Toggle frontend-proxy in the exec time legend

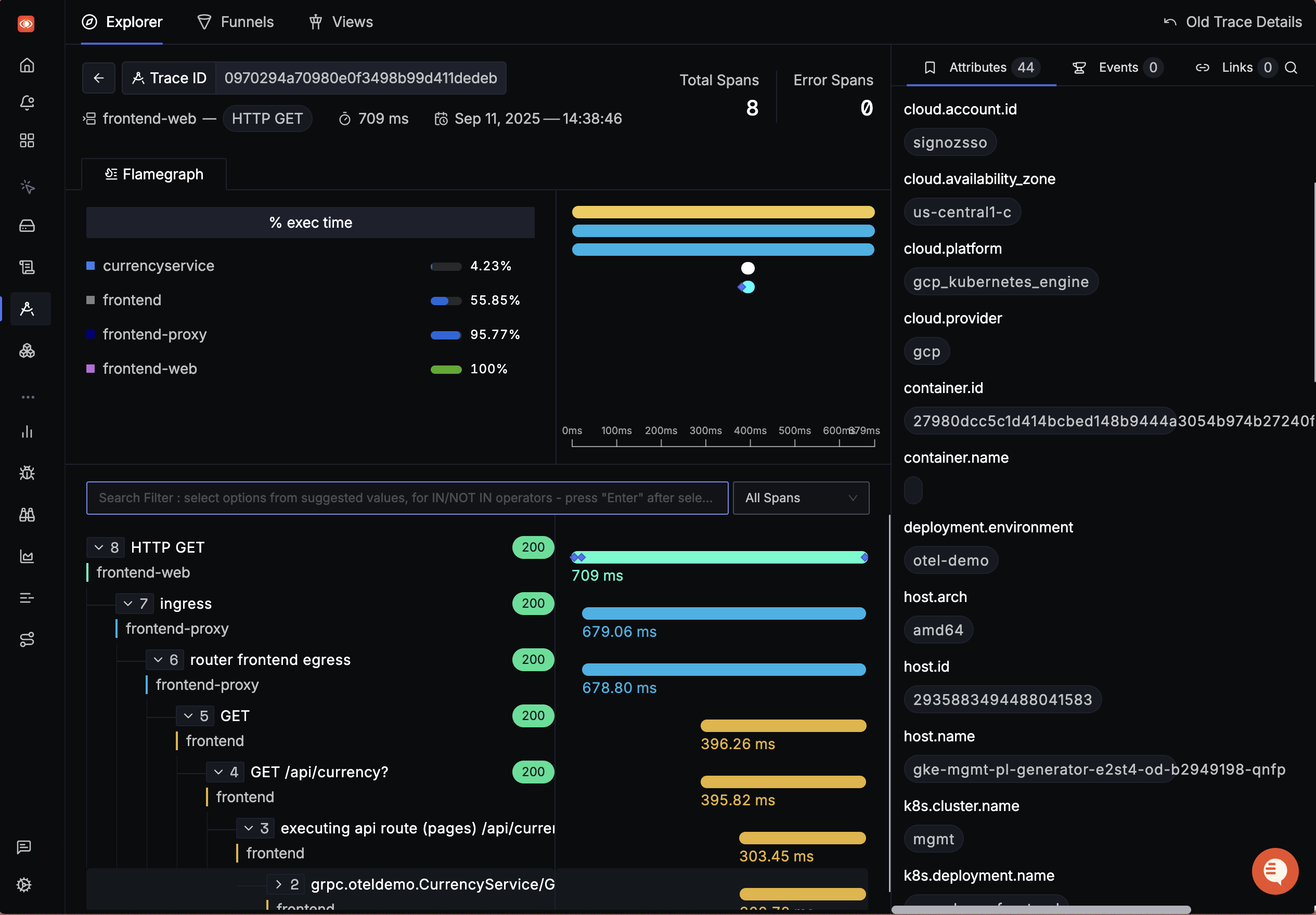point(154,335)
